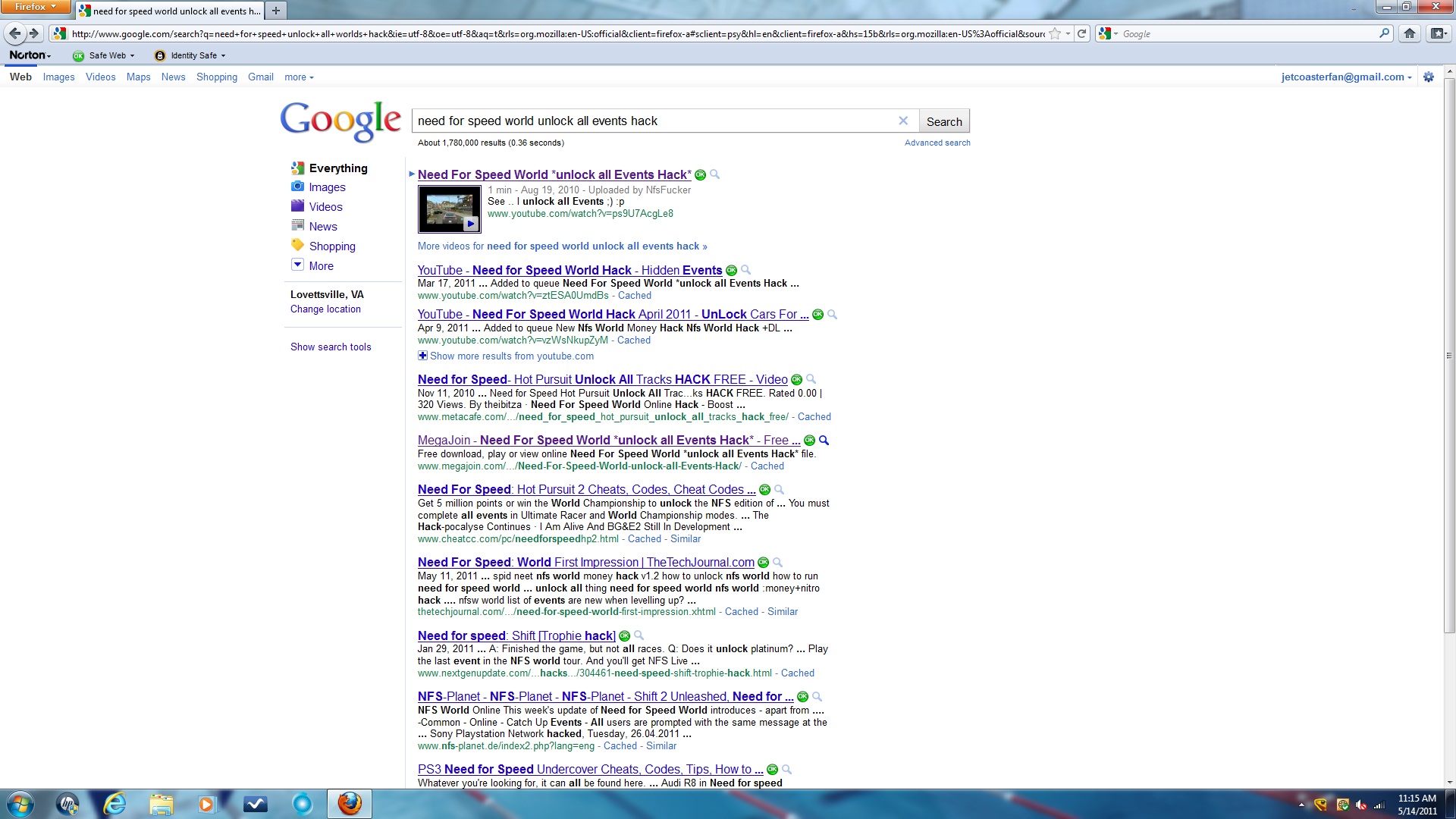Open the Firefox home page icon
Image resolution: width=1456 pixels, height=819 pixels.
(x=1410, y=33)
